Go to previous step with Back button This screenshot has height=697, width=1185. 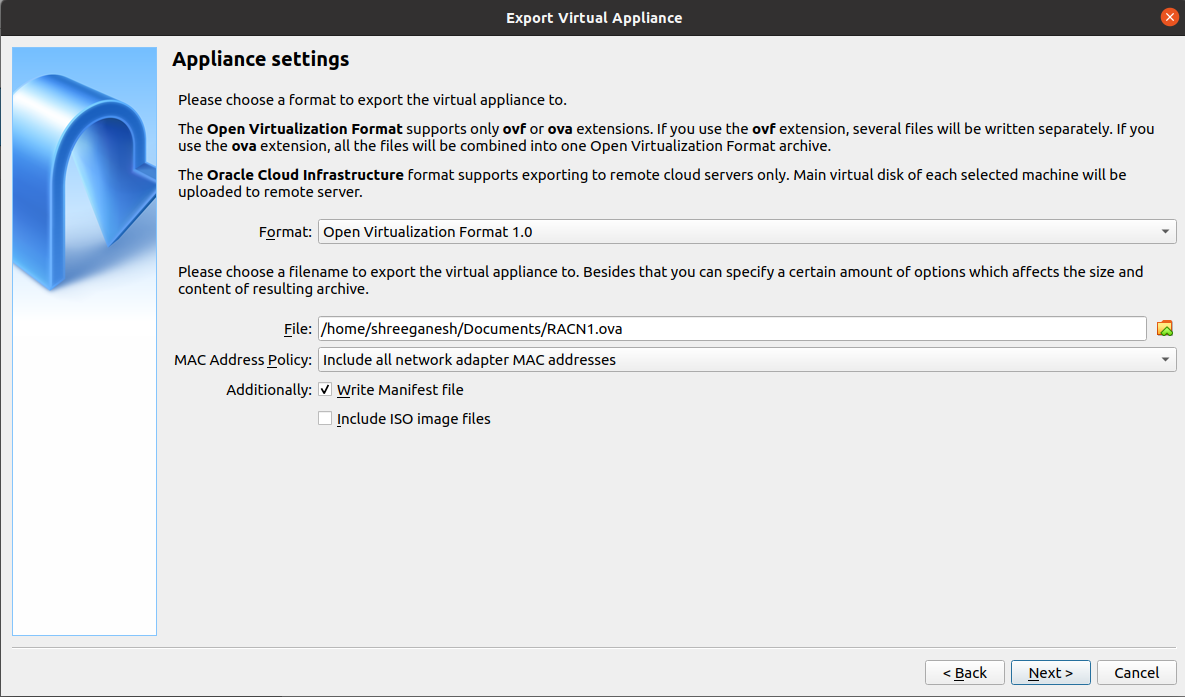tap(964, 673)
